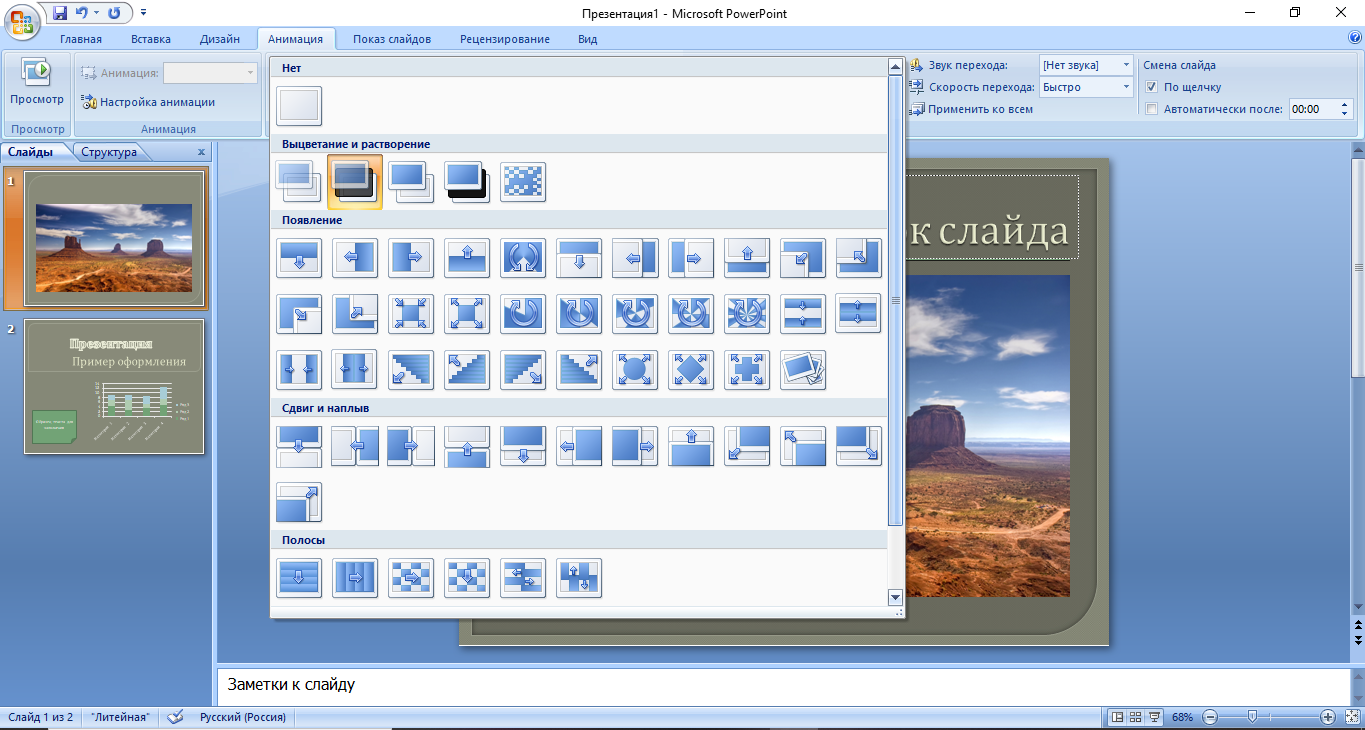Select the 'Нет' (no transition) thumbnail
Screen dimensions: 1365x730
299,106
